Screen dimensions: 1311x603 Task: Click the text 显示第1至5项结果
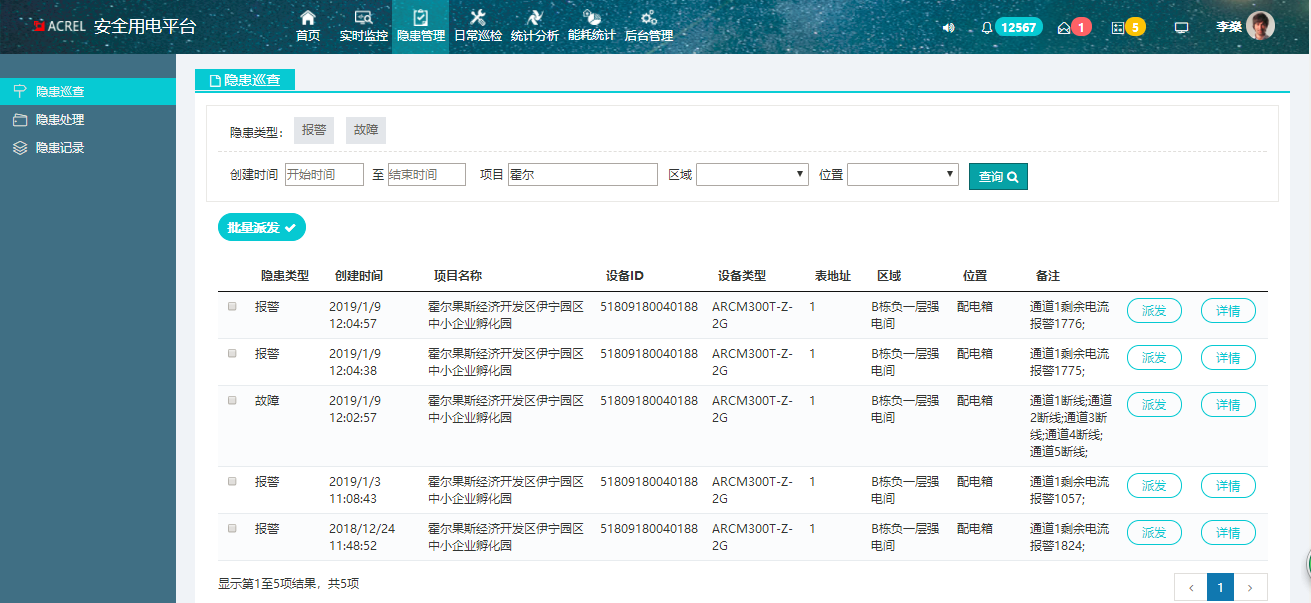[267, 583]
